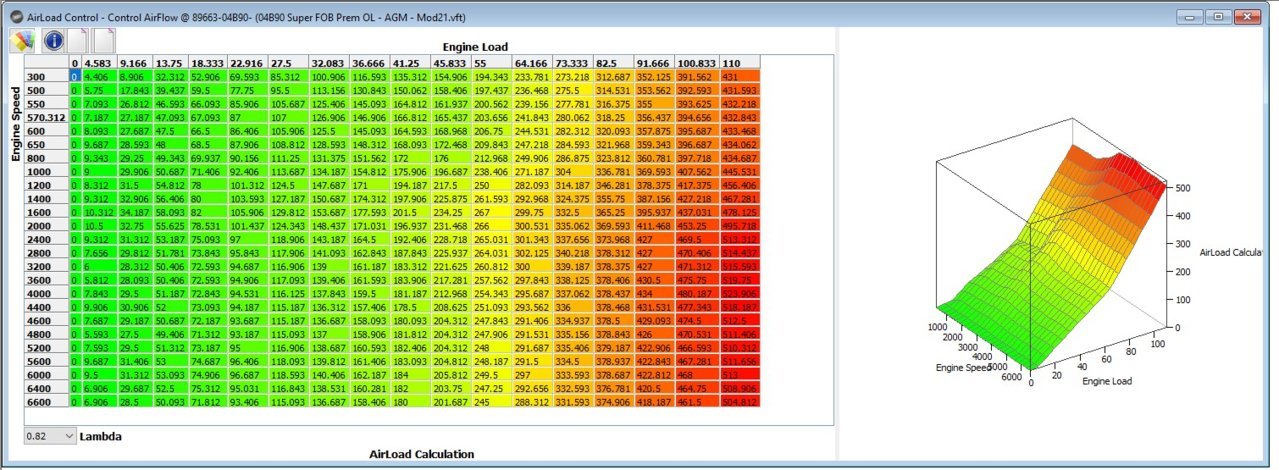Click cell 10.312 in row 1600

point(99,213)
